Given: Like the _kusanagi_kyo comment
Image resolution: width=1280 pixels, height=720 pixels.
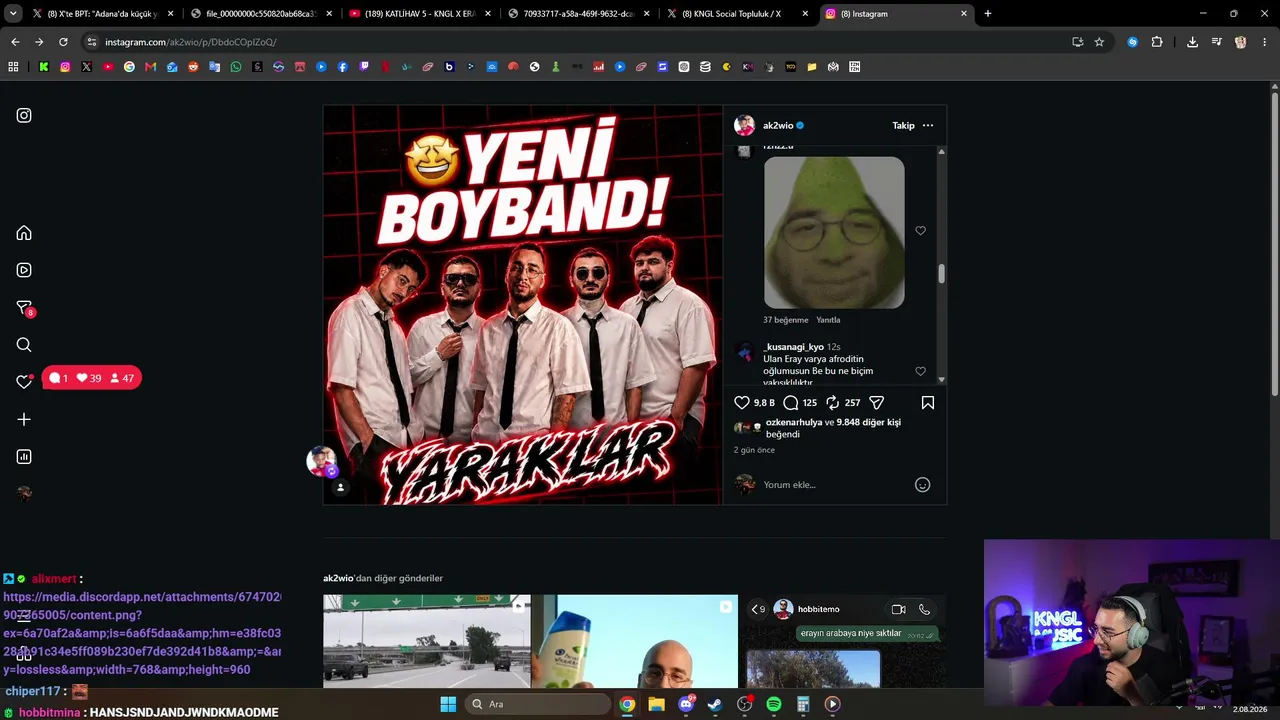Looking at the screenshot, I should click(x=921, y=371).
